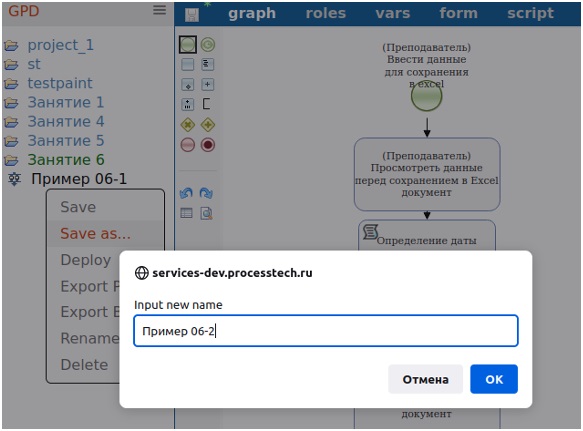
Task: Select the text annotation bracket tool
Action: click(x=207, y=104)
